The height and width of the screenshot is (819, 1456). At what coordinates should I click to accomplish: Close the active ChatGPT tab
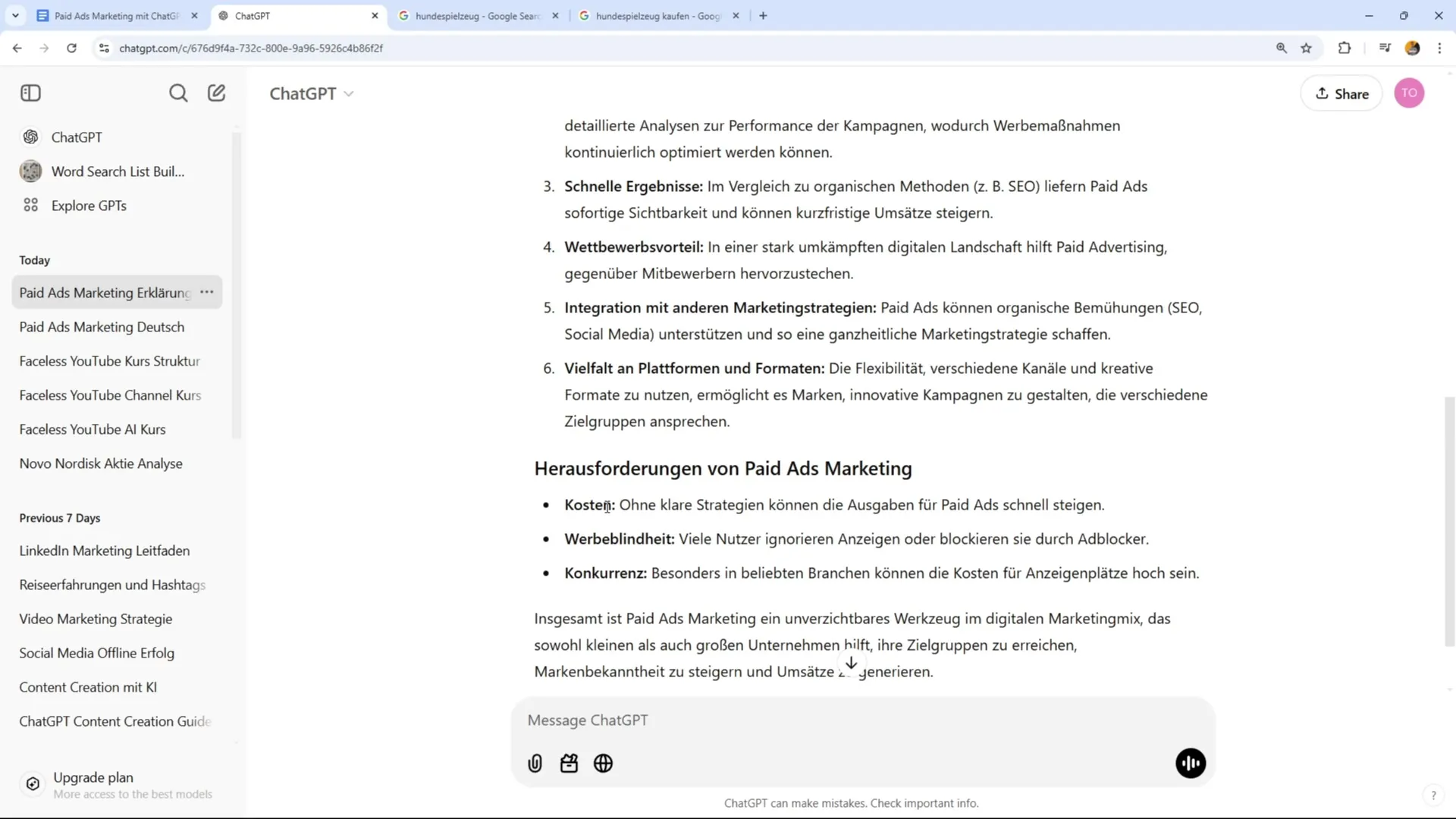(x=375, y=15)
